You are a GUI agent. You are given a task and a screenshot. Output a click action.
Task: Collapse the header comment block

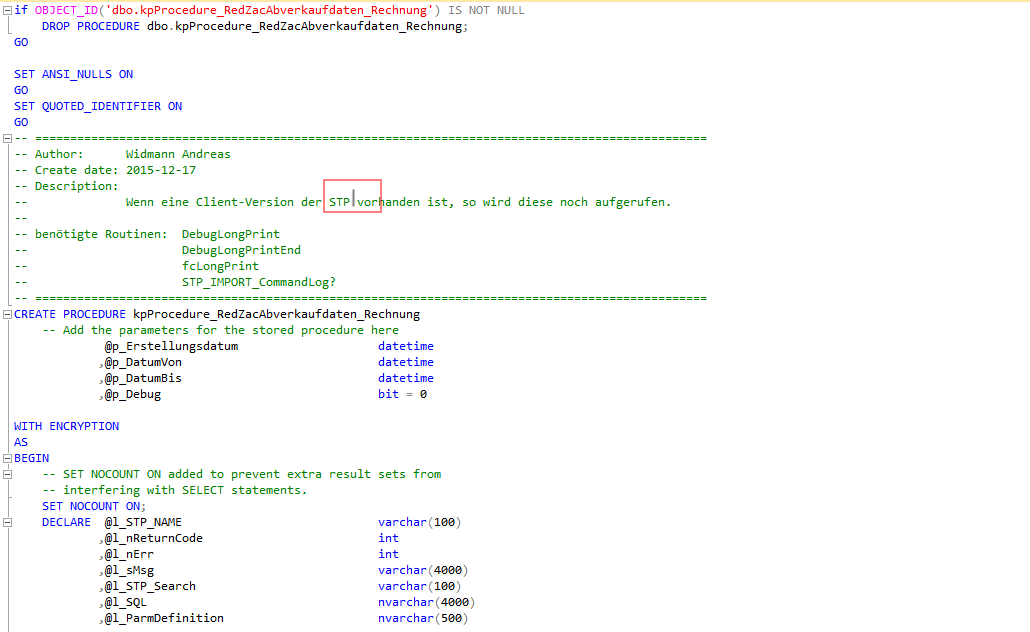pyautogui.click(x=6, y=138)
